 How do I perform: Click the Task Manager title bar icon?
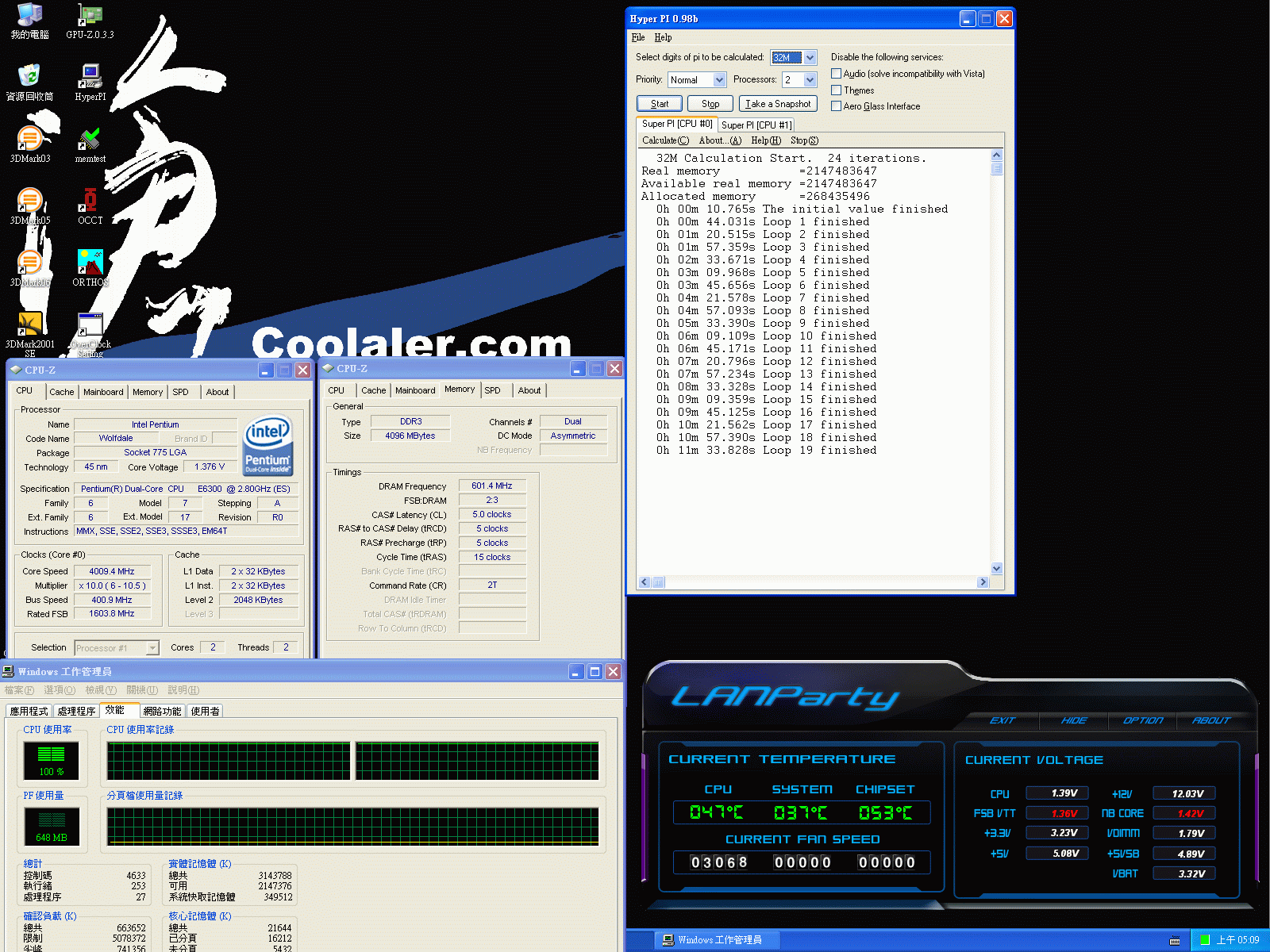[x=8, y=671]
